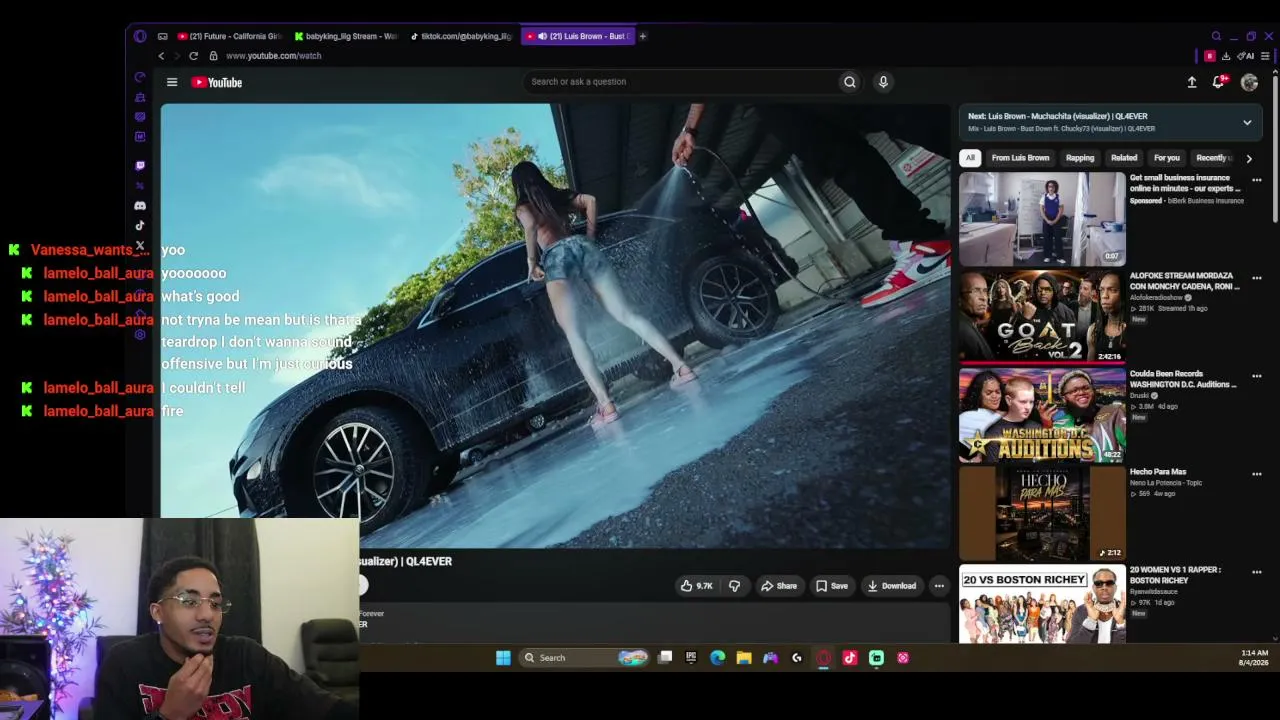Focus the YouTube search box
1280x720 pixels.
point(682,82)
